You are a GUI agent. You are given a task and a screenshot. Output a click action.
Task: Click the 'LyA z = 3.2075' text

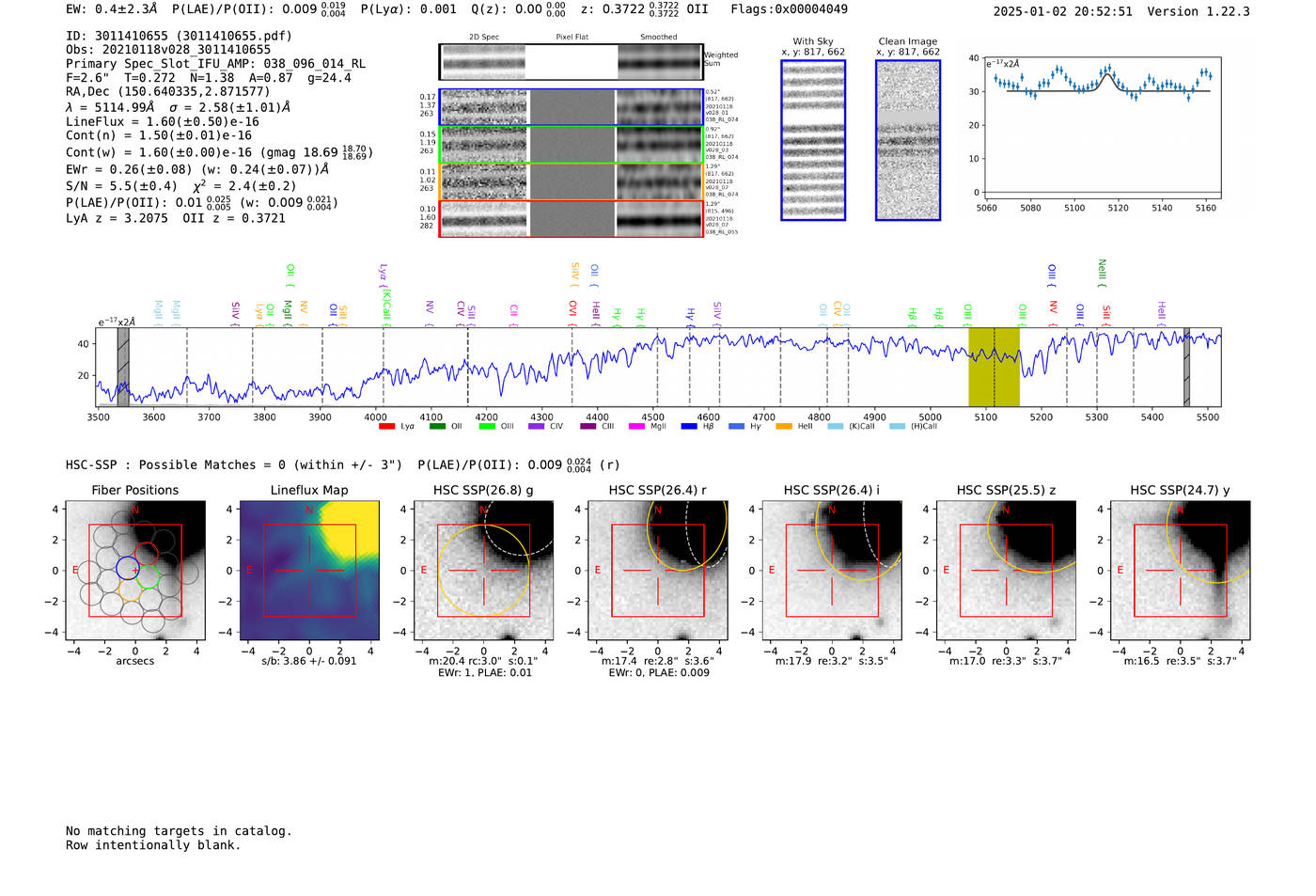(117, 219)
